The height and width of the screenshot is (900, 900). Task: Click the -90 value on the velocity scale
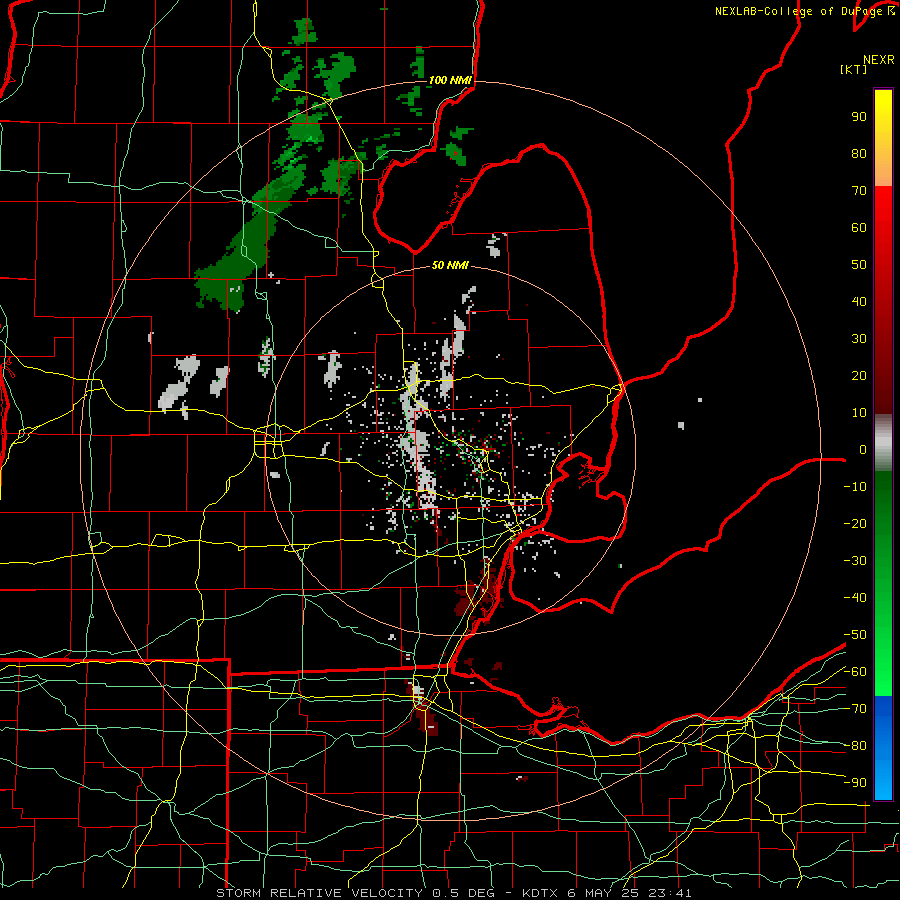(855, 782)
